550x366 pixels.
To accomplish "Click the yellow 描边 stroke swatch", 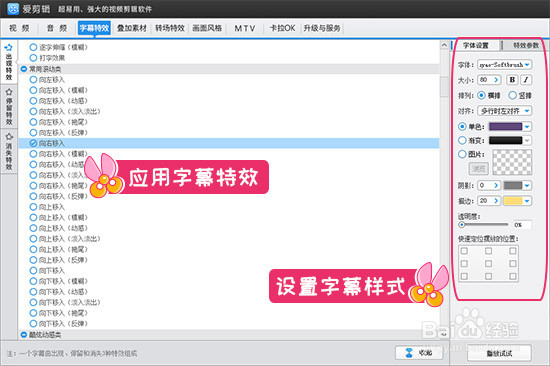I will pos(513,201).
